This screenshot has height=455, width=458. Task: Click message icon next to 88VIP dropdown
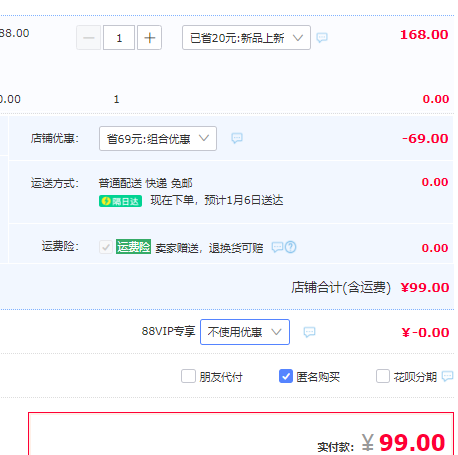click(309, 332)
